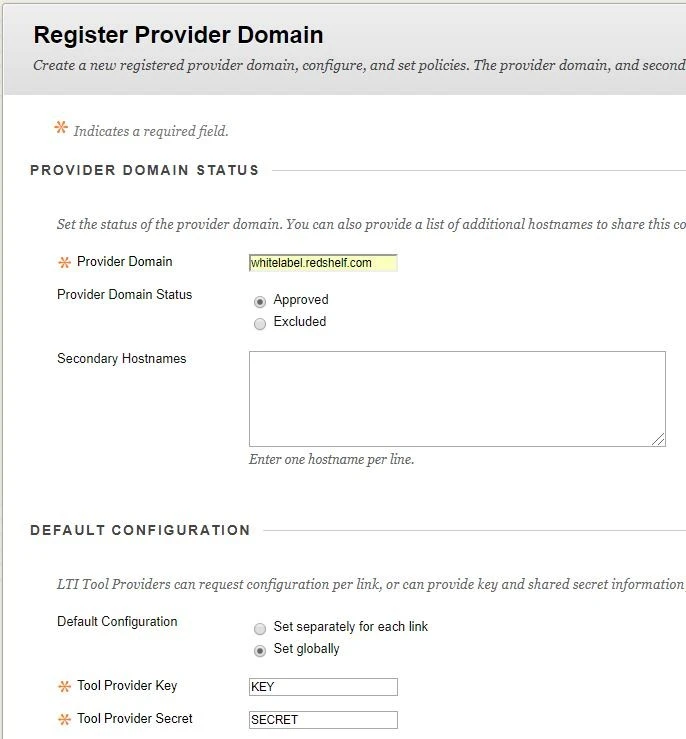Screen dimensions: 686x739
Task: Click the Provider Domain Status label
Action: pyautogui.click(x=125, y=295)
